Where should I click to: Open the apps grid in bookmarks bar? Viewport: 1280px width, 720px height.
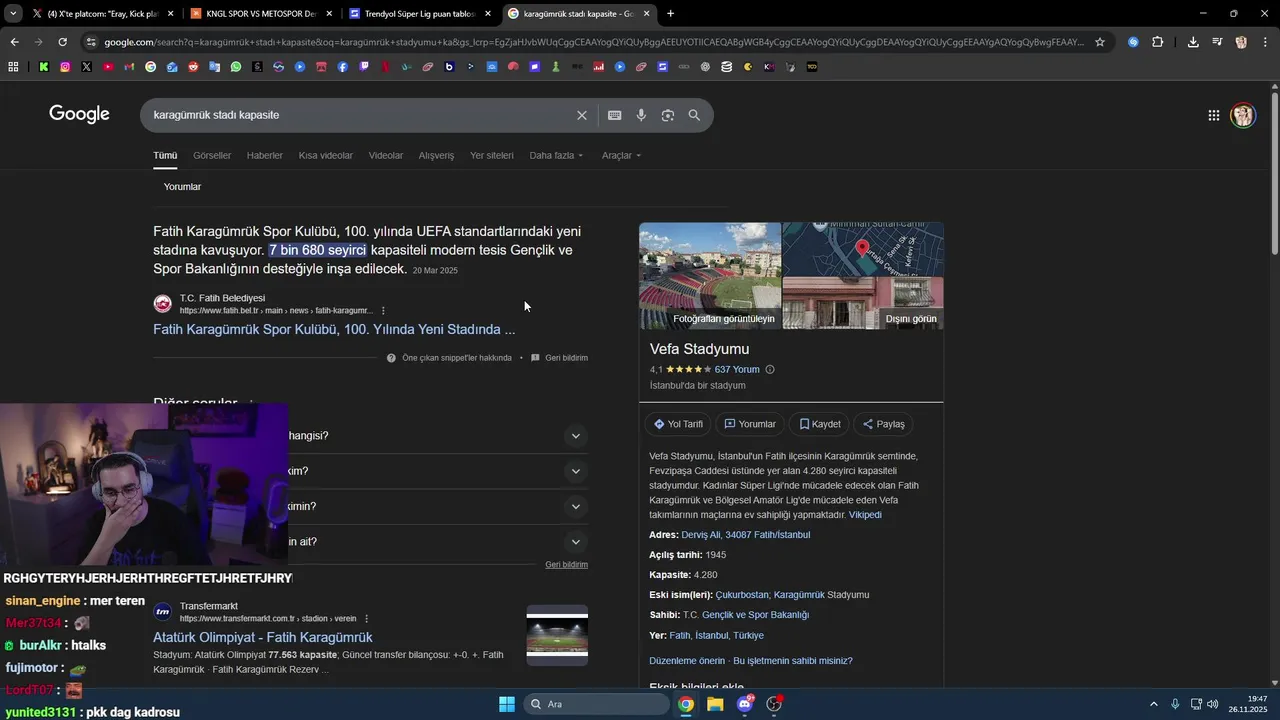13,67
